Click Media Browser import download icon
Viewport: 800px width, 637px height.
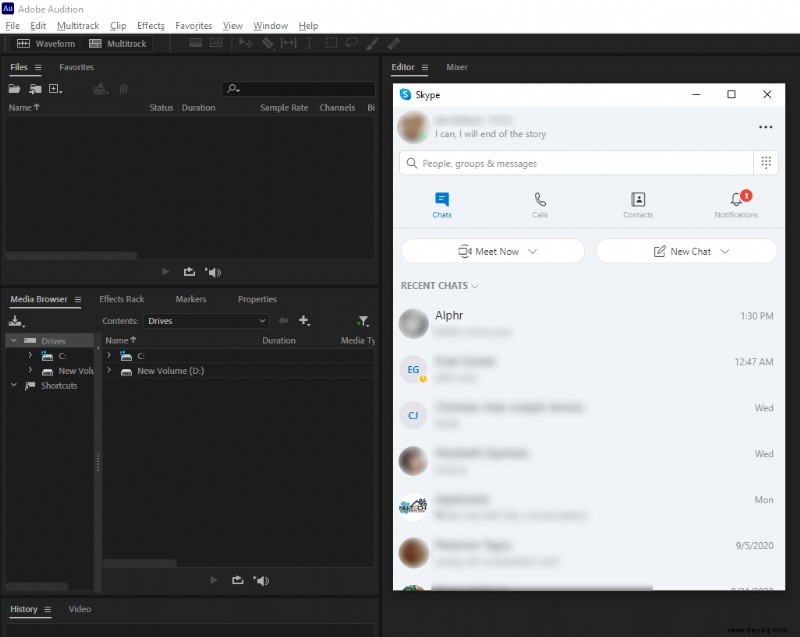click(x=16, y=321)
